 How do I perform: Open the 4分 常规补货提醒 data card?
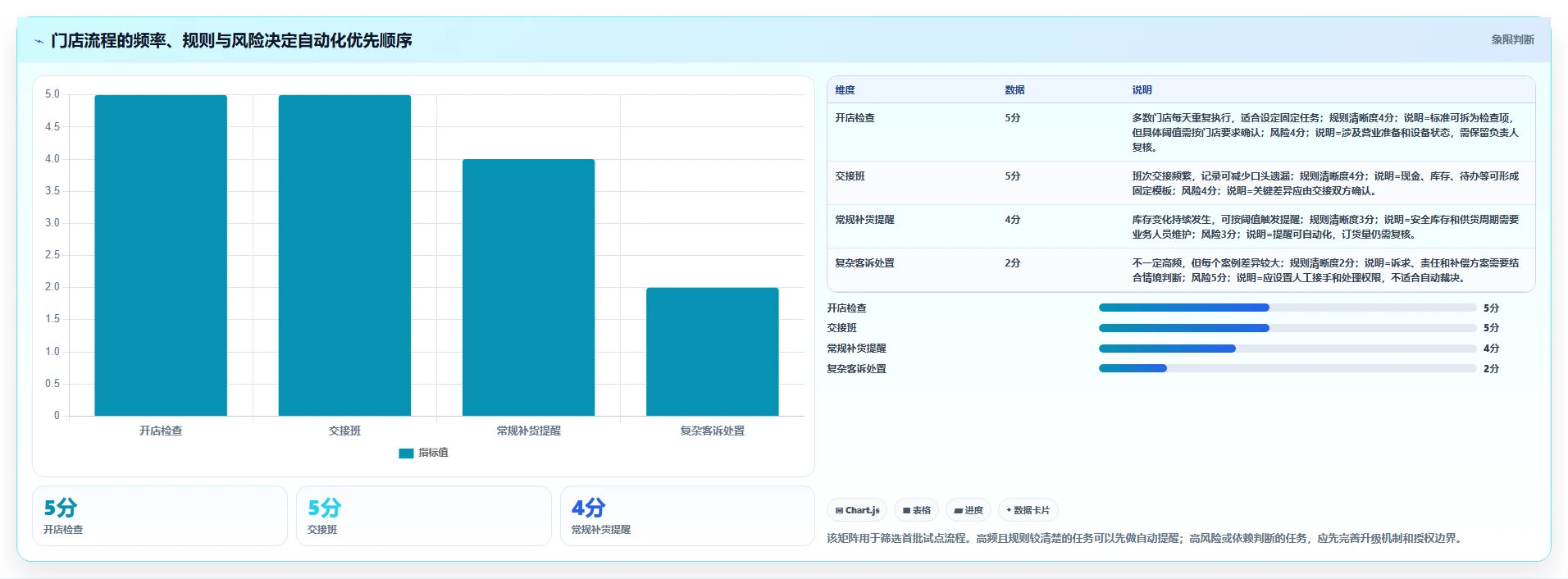(687, 516)
